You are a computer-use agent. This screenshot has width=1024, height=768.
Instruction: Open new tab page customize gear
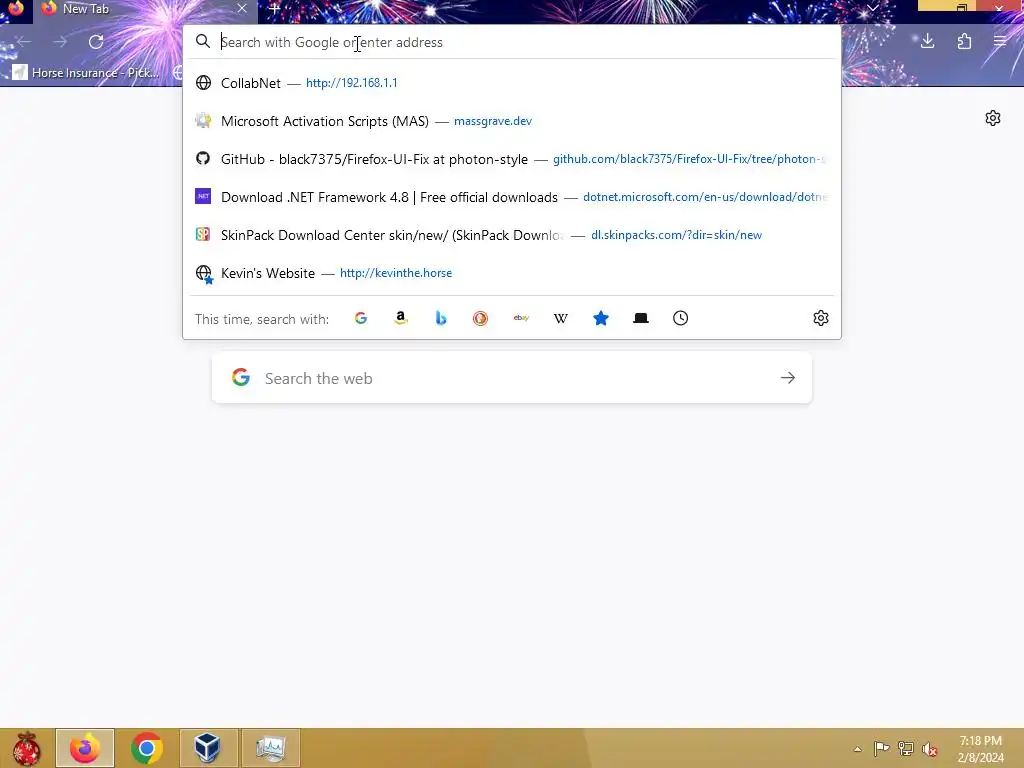tap(993, 118)
